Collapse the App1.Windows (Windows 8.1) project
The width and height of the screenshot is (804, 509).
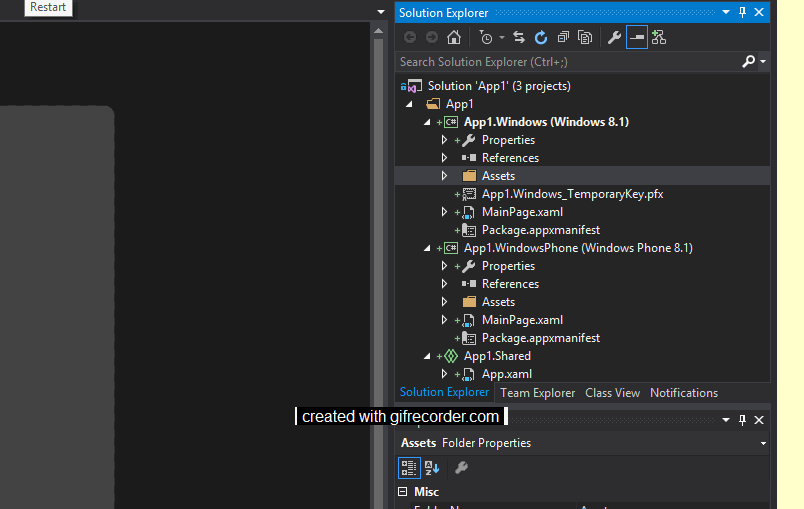[x=427, y=122]
